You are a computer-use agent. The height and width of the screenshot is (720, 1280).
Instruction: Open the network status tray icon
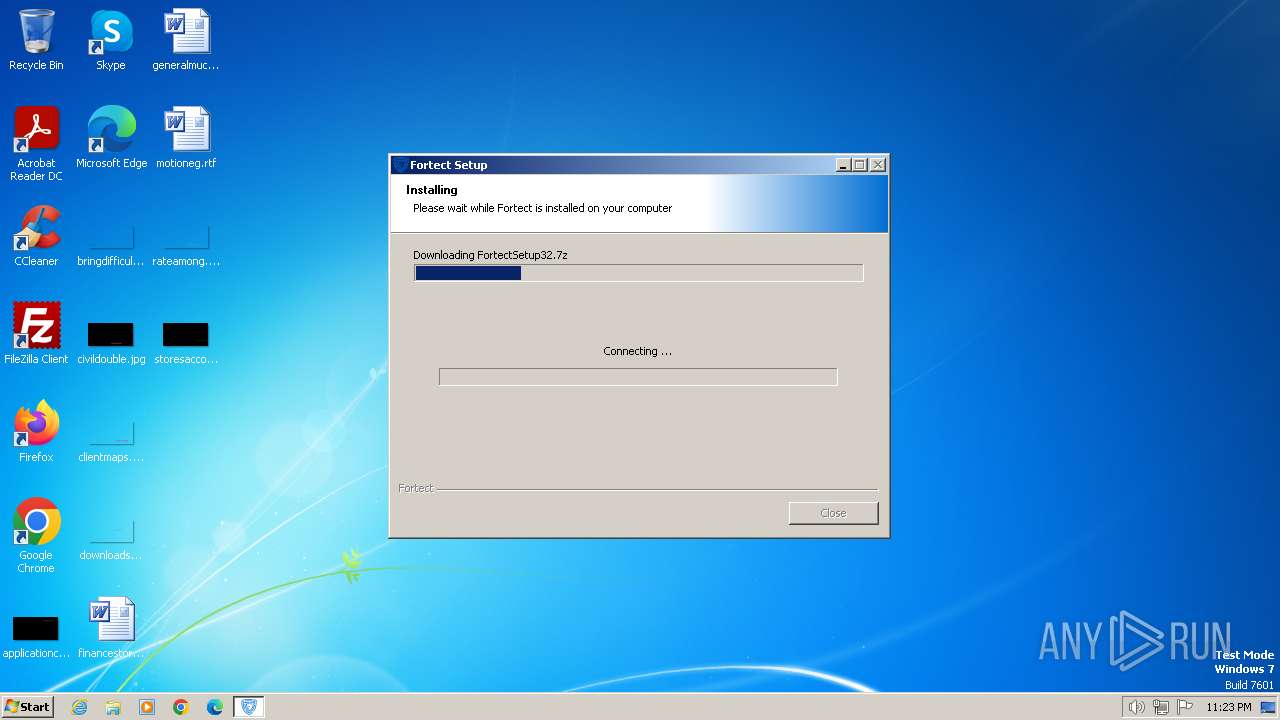tap(1161, 707)
